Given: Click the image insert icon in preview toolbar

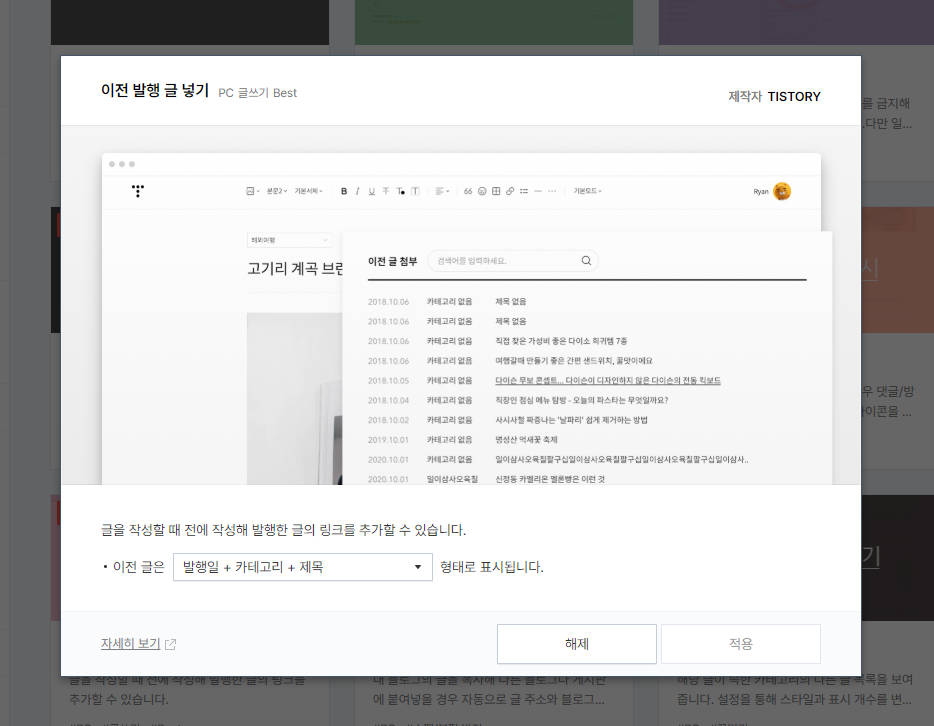Looking at the screenshot, I should 250,191.
